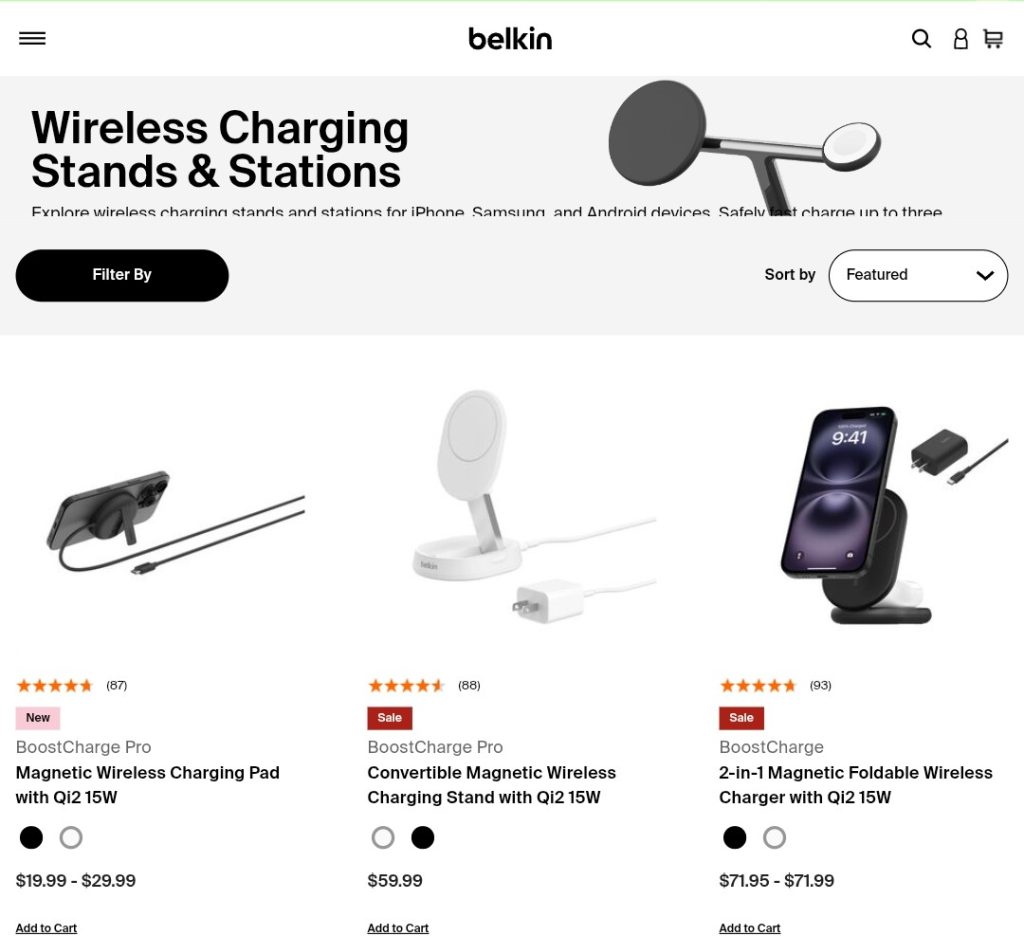Screen dimensions: 1024x936
Task: Select white color for 2-in-1 Foldable Charger
Action: [x=775, y=838]
